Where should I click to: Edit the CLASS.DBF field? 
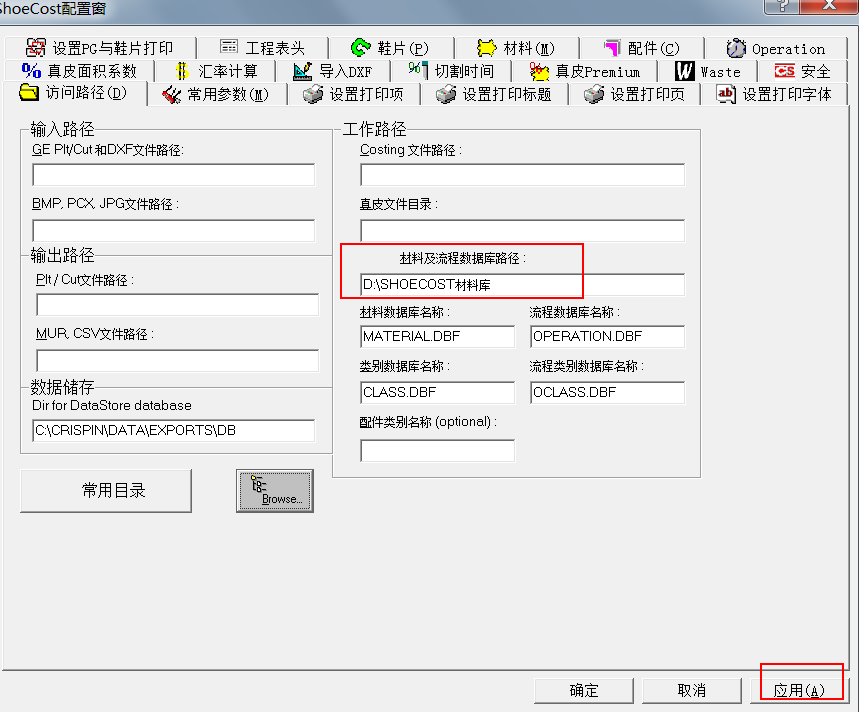438,392
